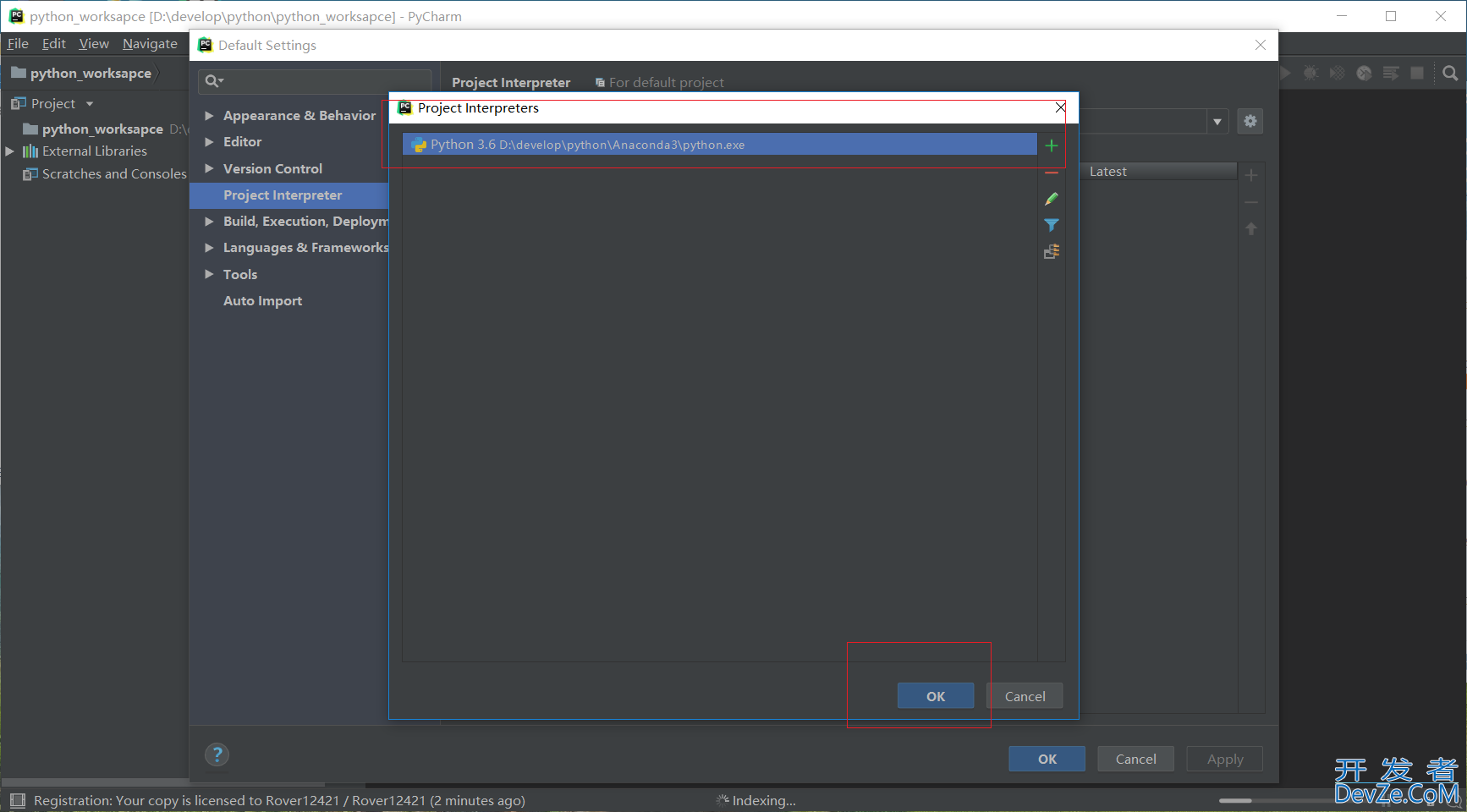
Task: Show interpreter paths tree icon
Action: [x=1052, y=251]
